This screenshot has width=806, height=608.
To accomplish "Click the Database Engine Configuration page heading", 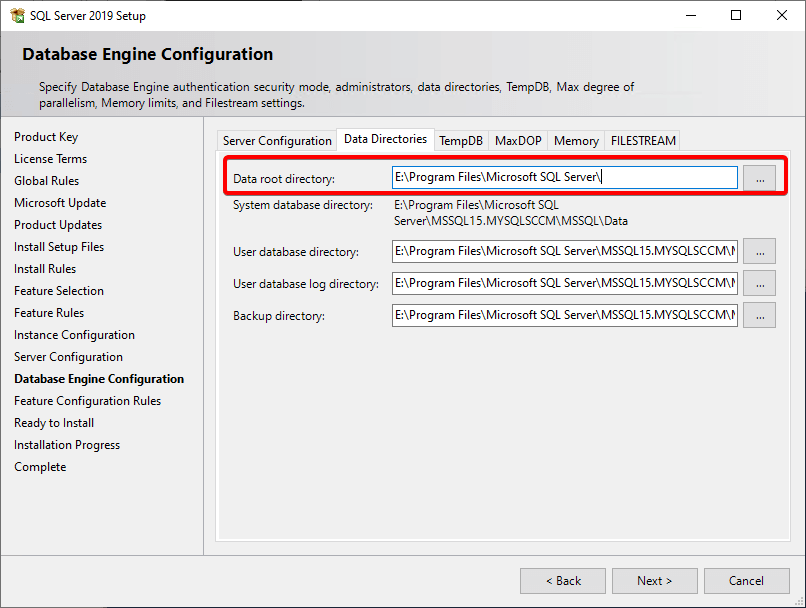I will pos(148,54).
